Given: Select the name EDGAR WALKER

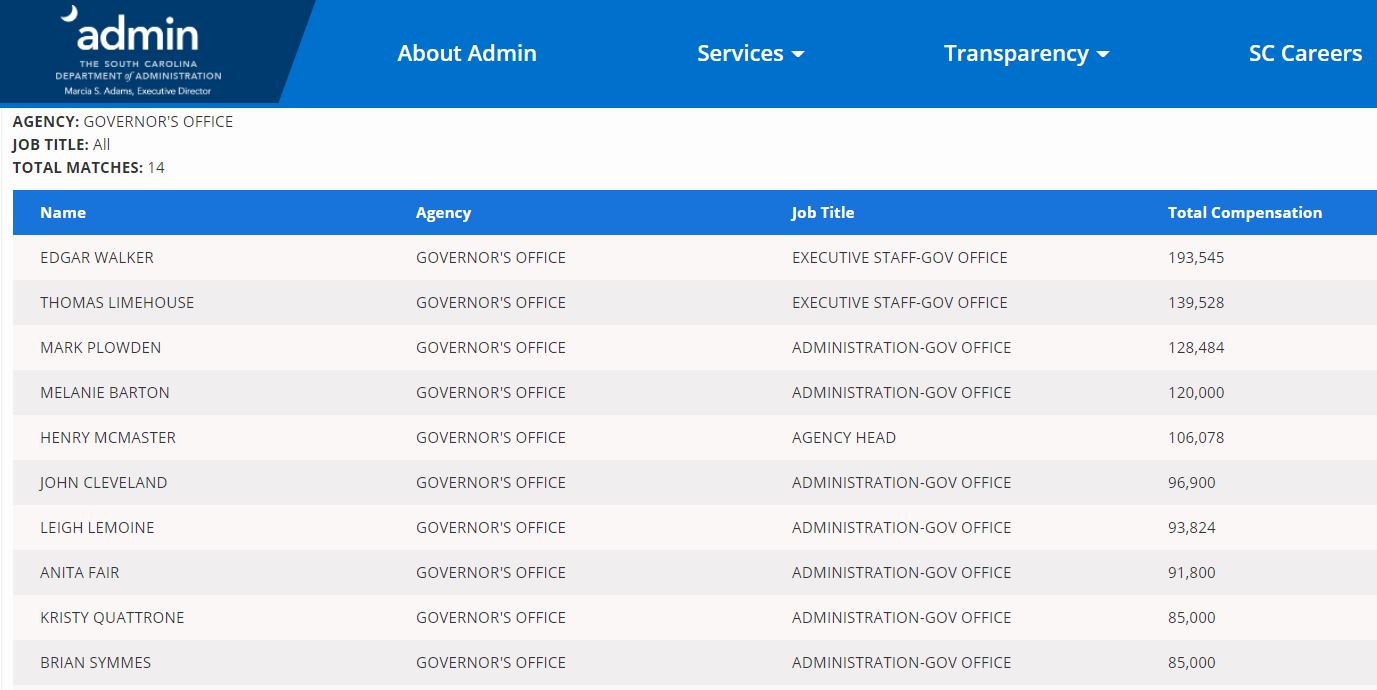Looking at the screenshot, I should click(97, 257).
